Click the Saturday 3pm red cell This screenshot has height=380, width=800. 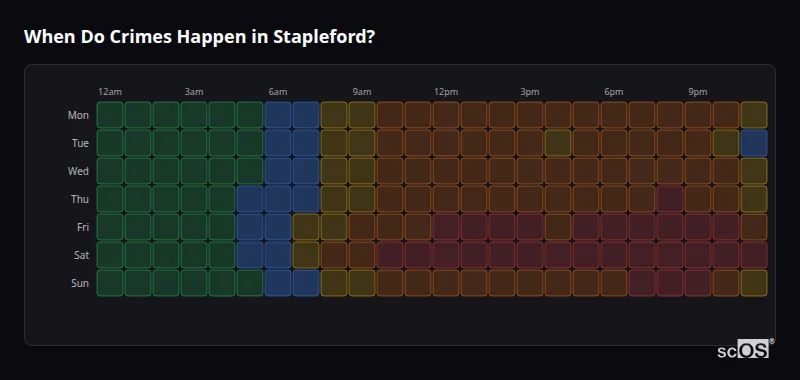click(530, 255)
